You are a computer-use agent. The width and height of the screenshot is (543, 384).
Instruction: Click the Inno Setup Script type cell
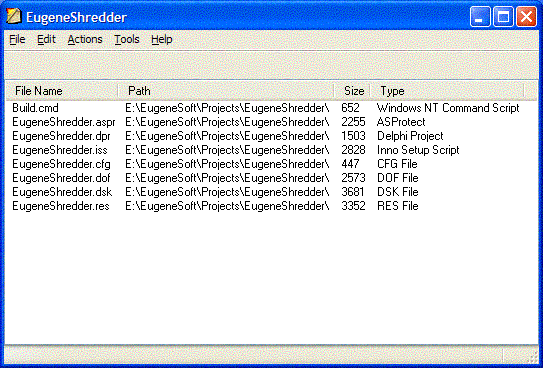[418, 150]
